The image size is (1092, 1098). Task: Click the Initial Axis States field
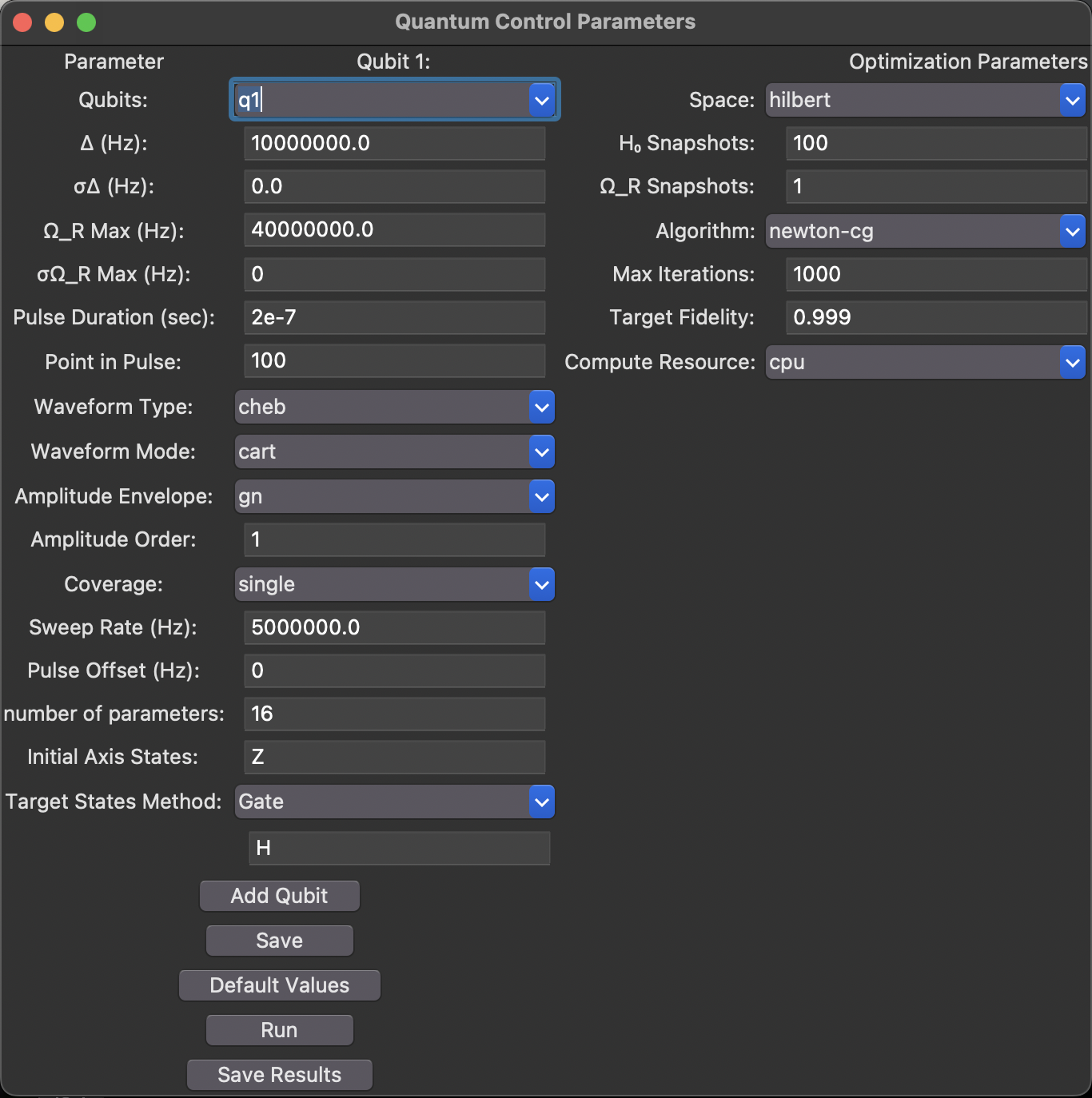tap(395, 757)
